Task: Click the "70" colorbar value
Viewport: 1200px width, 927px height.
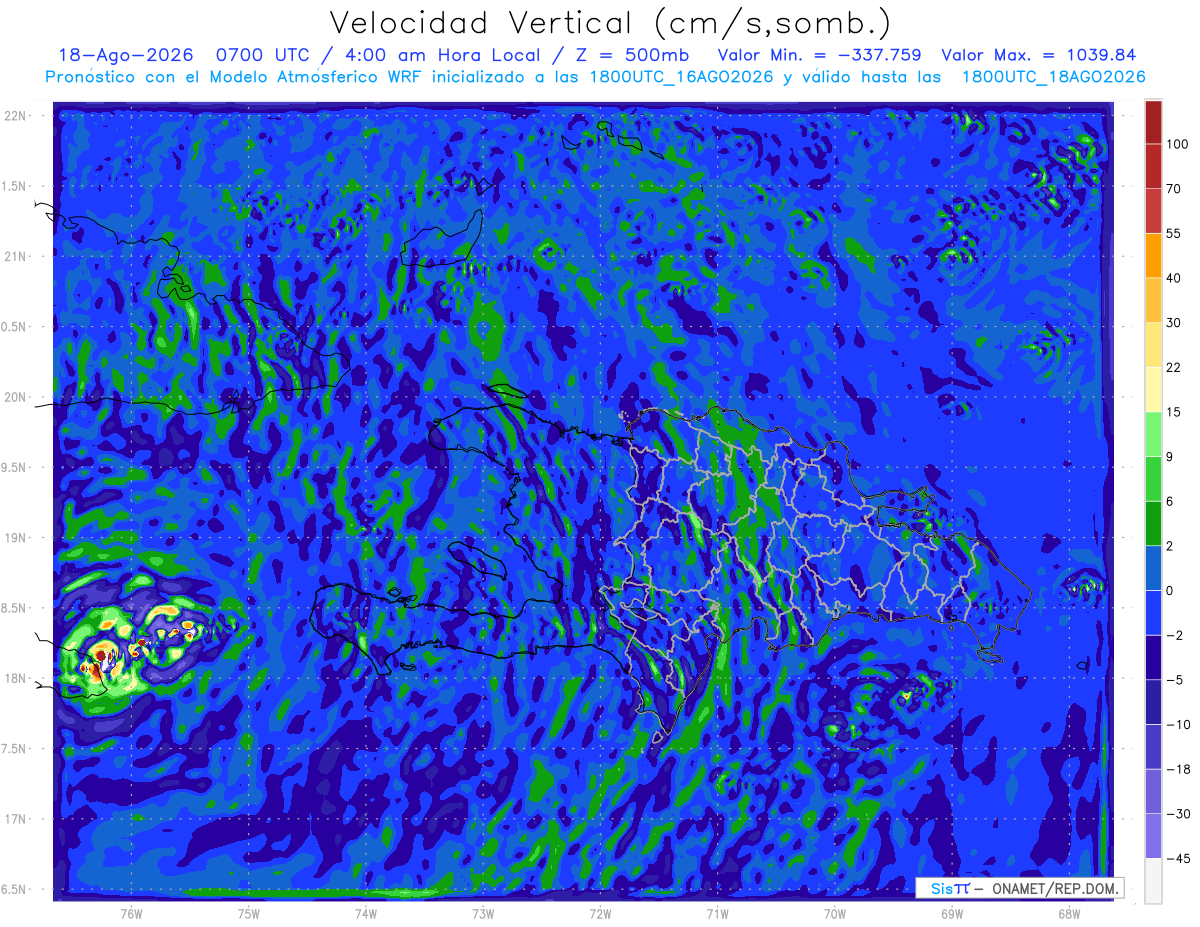Action: pos(1174,189)
